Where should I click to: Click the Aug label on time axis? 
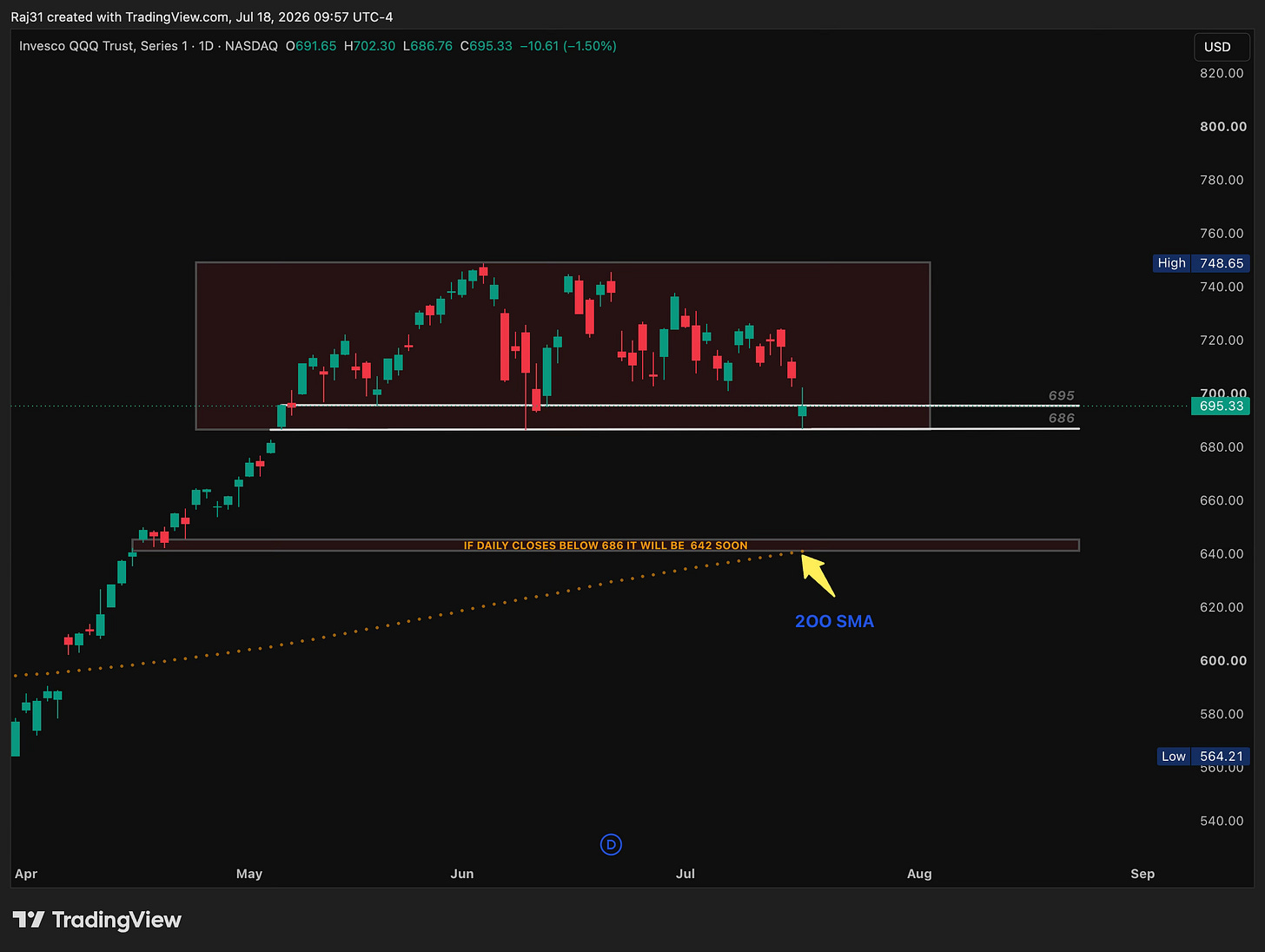919,874
